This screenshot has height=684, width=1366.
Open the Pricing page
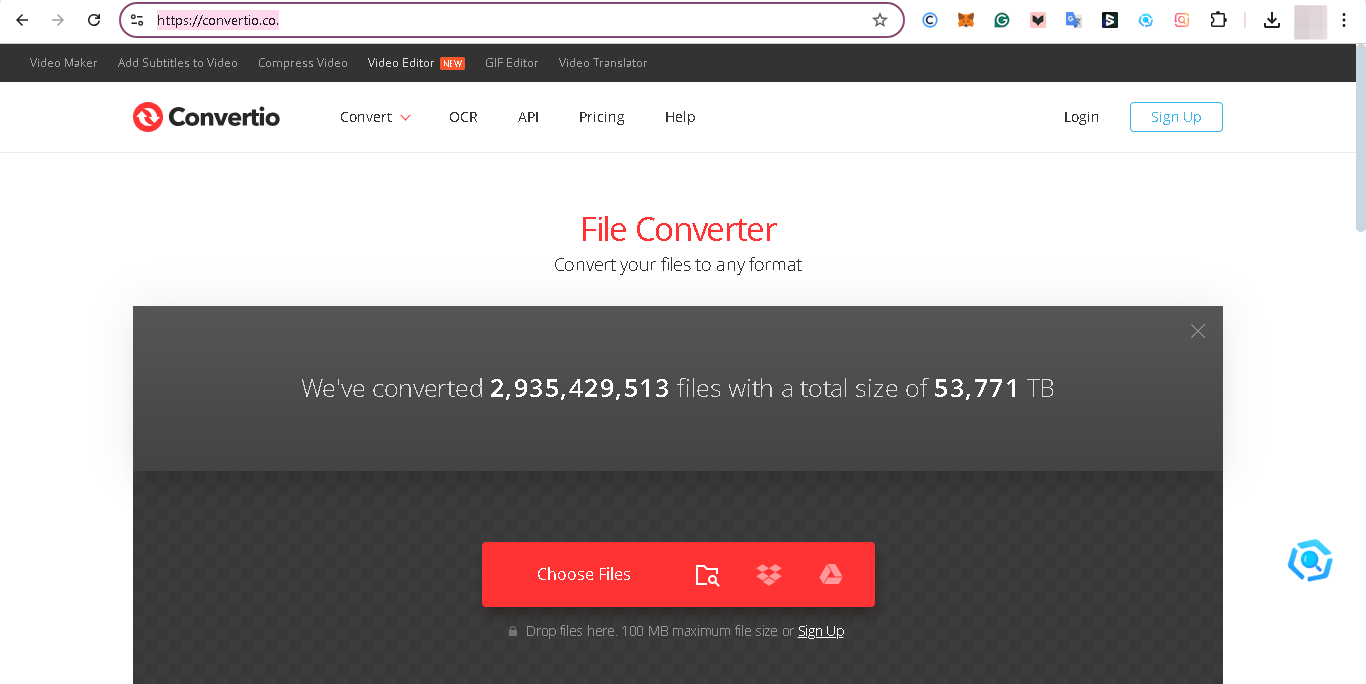point(601,117)
